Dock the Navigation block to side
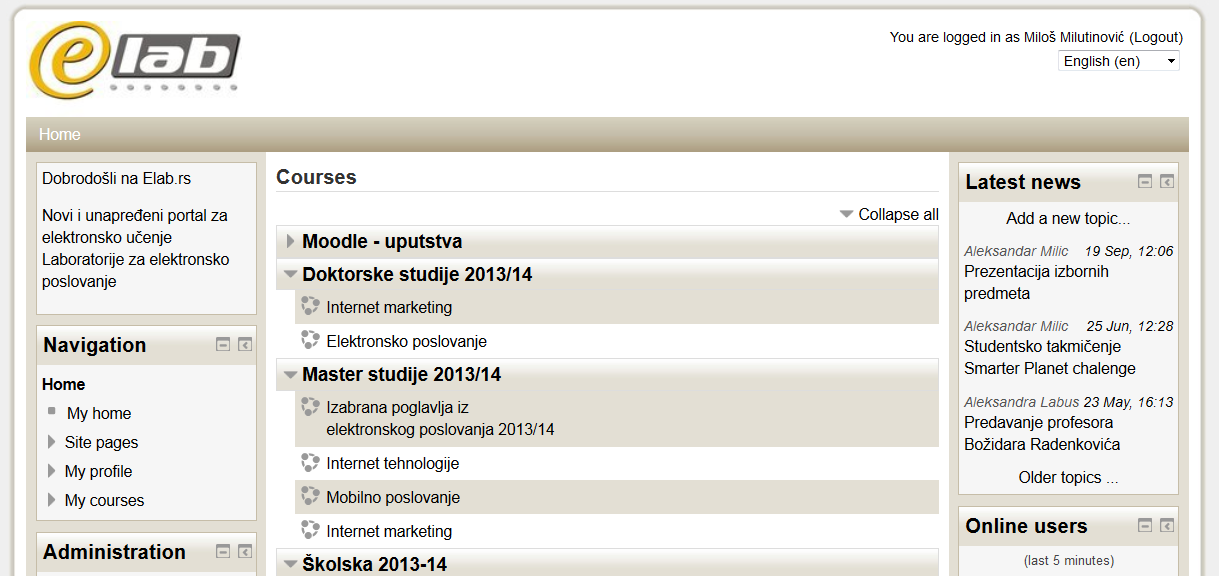 pyautogui.click(x=245, y=345)
